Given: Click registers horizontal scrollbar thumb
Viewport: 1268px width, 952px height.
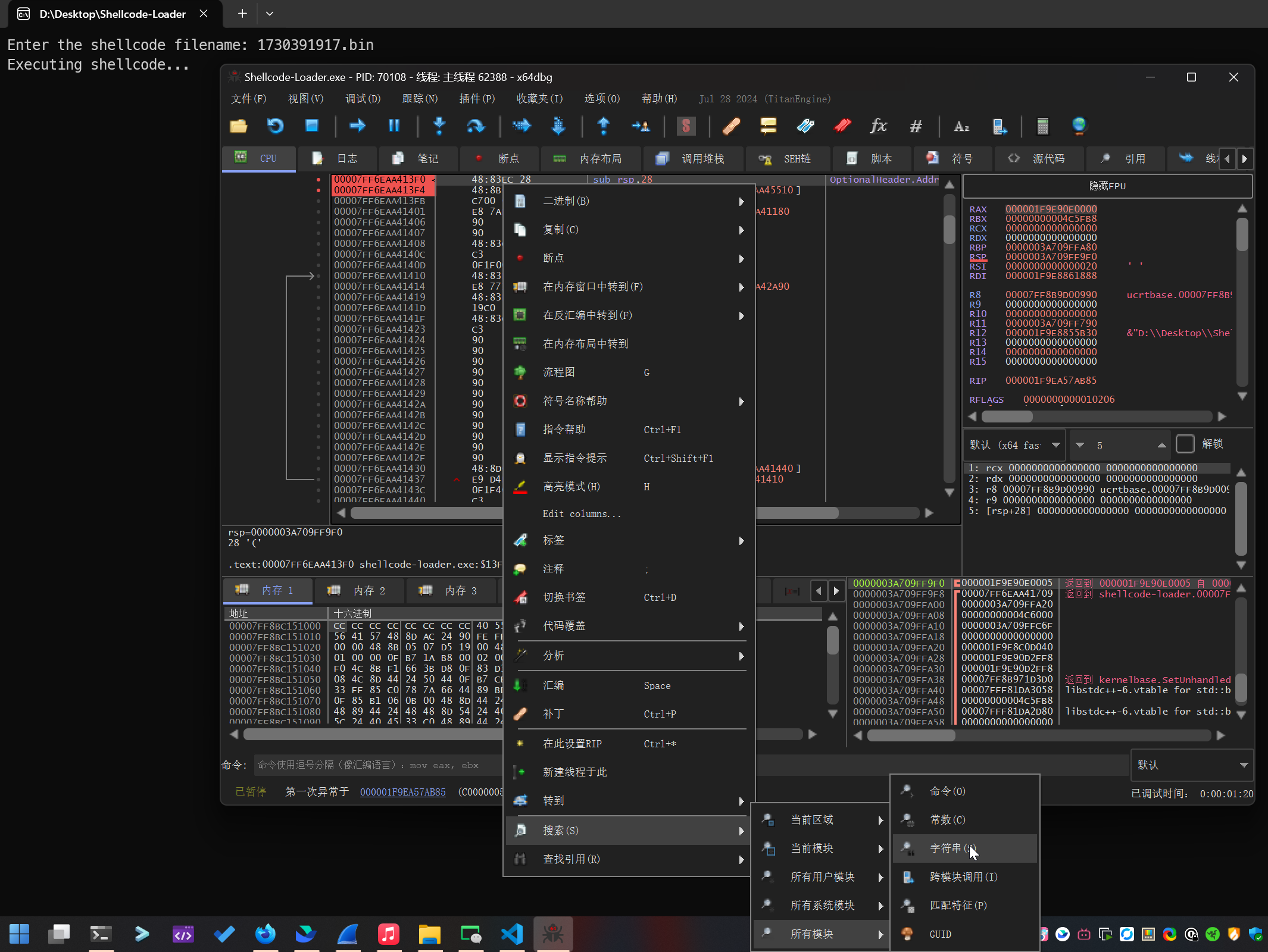Looking at the screenshot, I should (x=1006, y=416).
